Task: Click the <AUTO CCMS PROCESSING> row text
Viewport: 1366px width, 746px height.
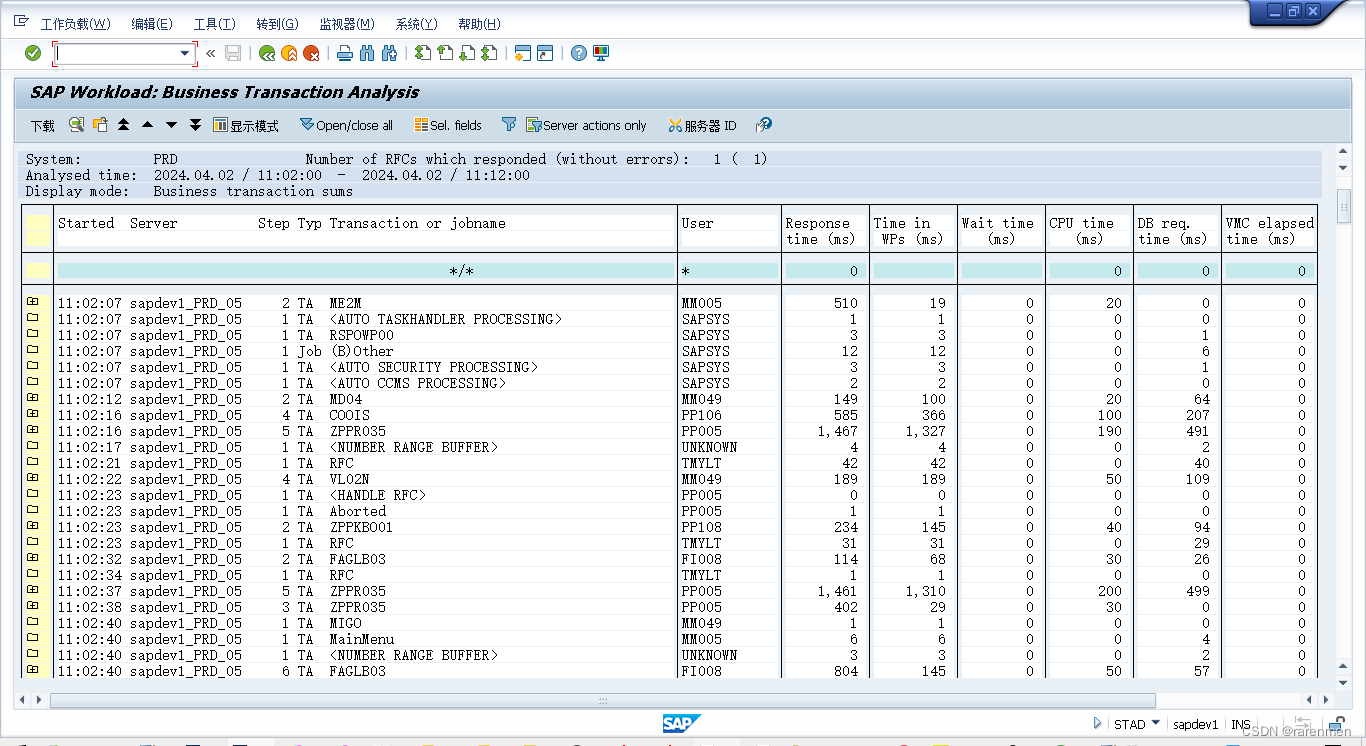Action: (x=418, y=382)
